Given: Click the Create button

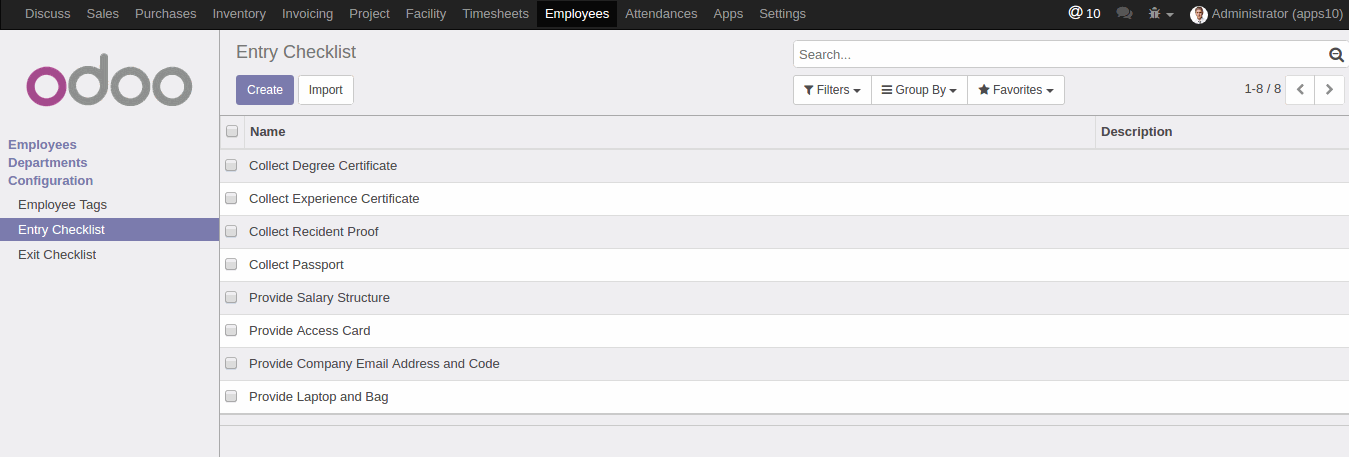Looking at the screenshot, I should tap(265, 90).
